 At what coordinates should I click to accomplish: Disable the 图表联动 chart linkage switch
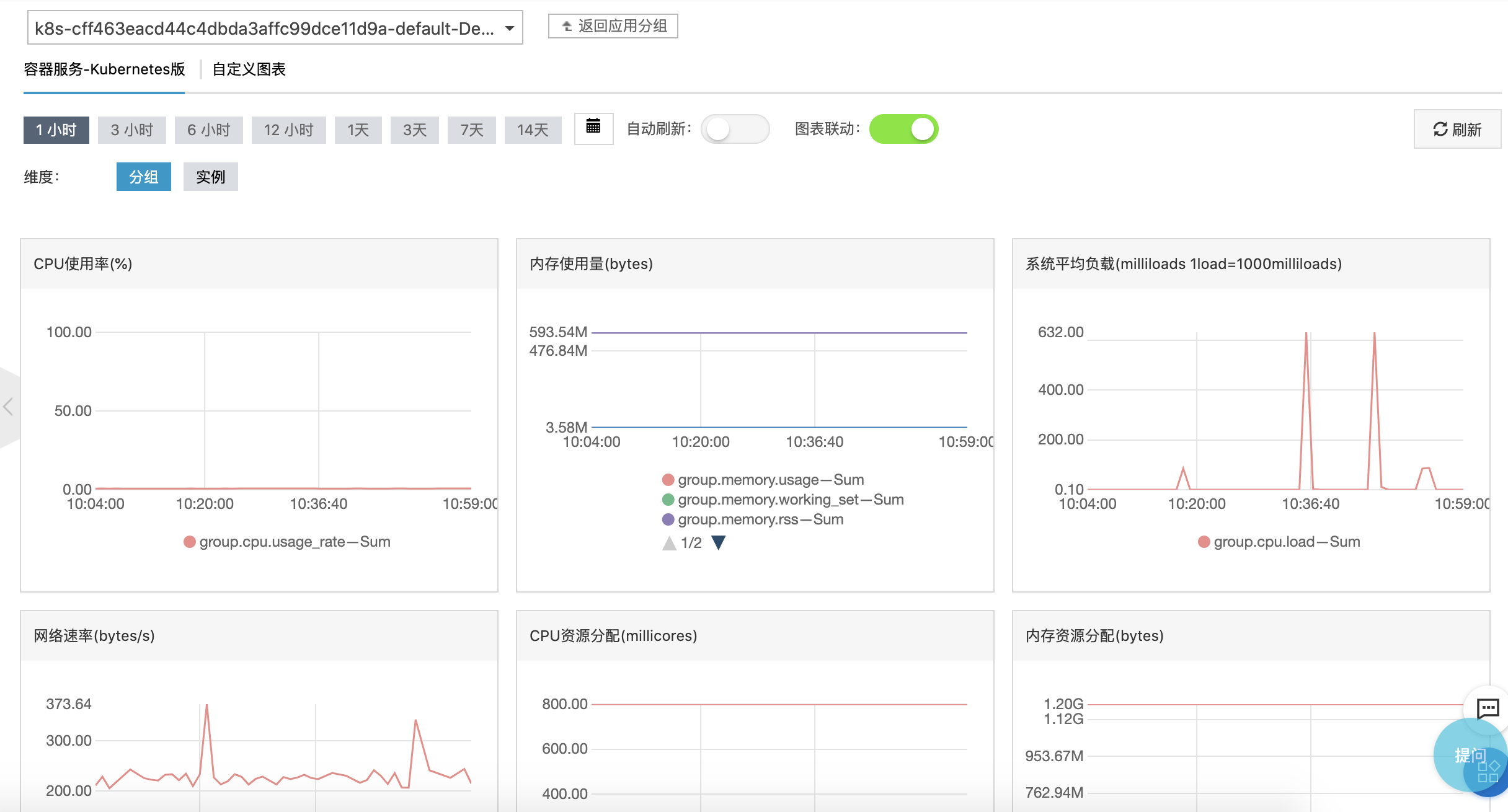click(903, 129)
